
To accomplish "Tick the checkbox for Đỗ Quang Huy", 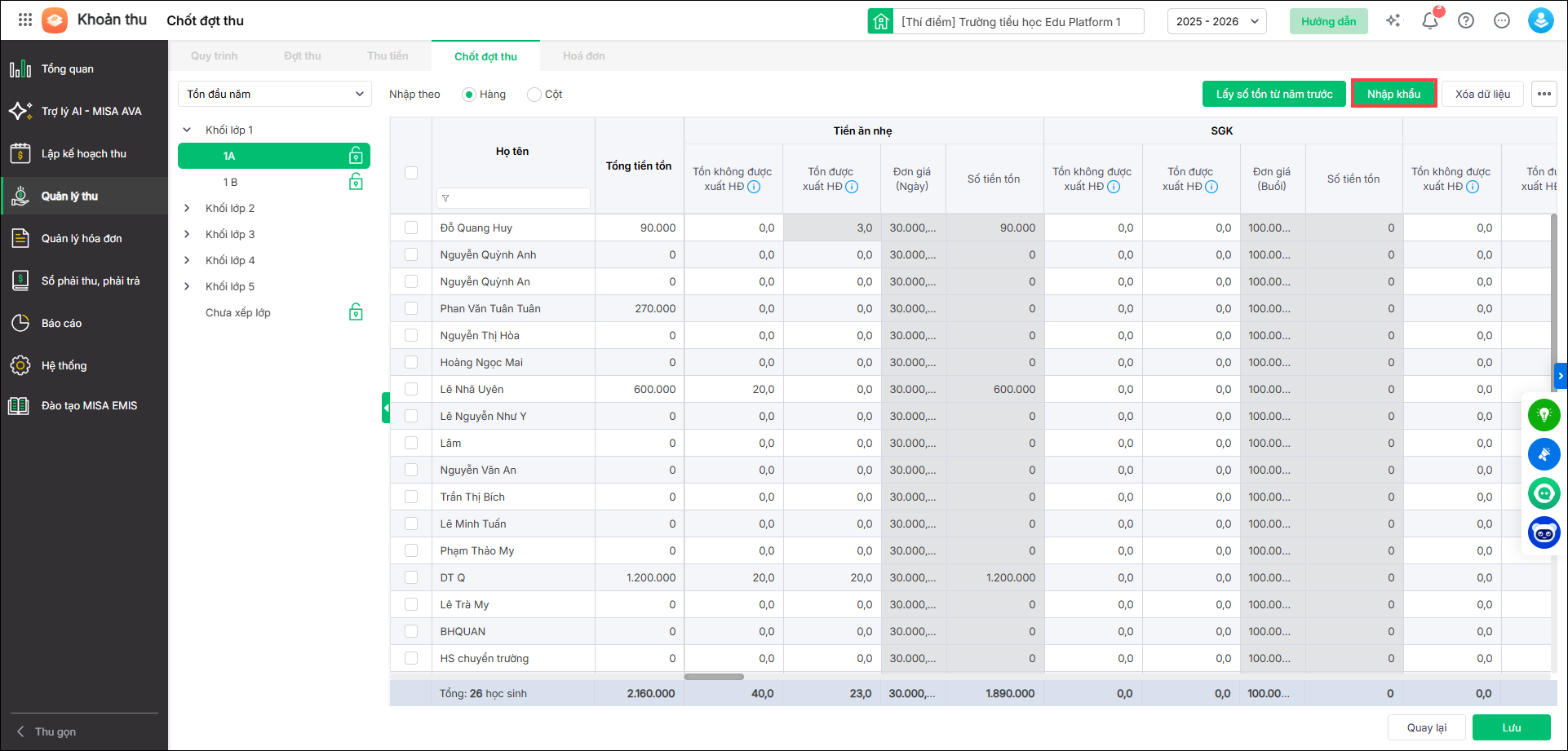I will [411, 228].
